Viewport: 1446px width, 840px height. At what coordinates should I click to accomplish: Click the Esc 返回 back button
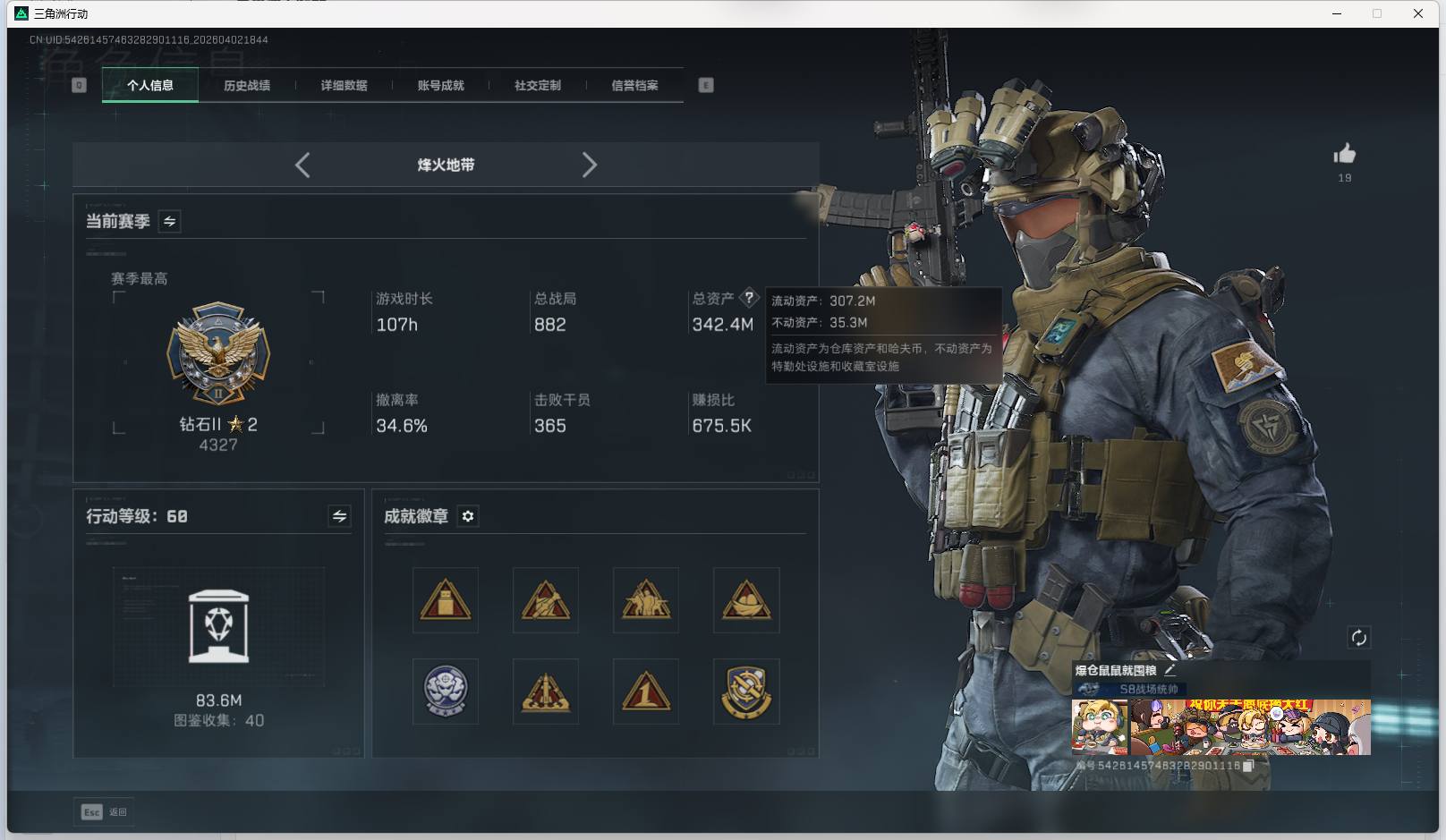pyautogui.click(x=104, y=812)
